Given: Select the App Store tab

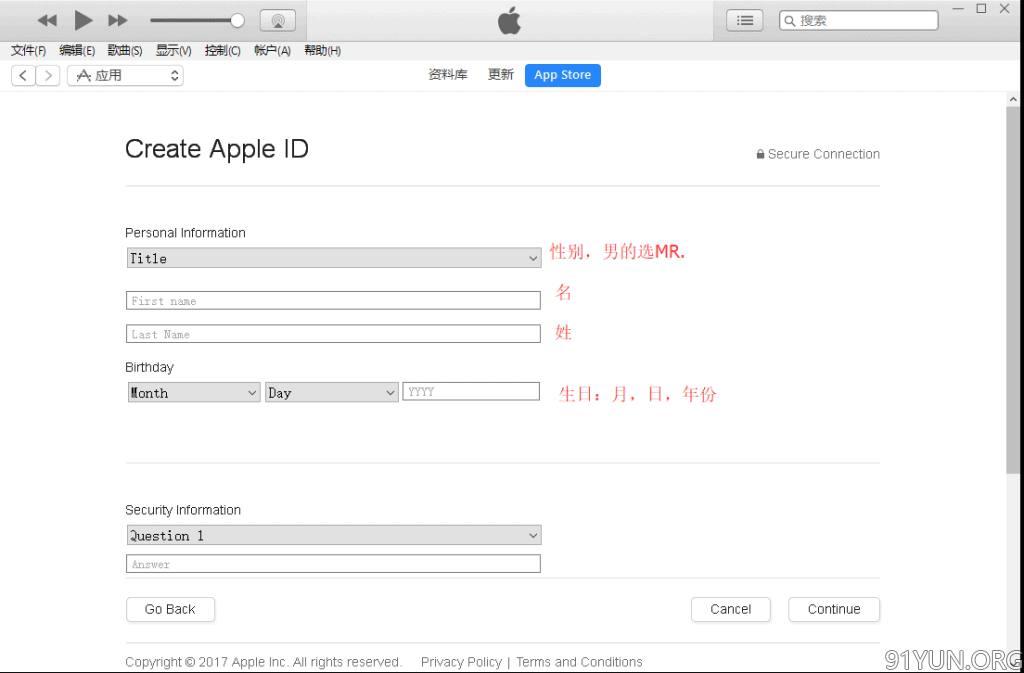Looking at the screenshot, I should (x=562, y=75).
